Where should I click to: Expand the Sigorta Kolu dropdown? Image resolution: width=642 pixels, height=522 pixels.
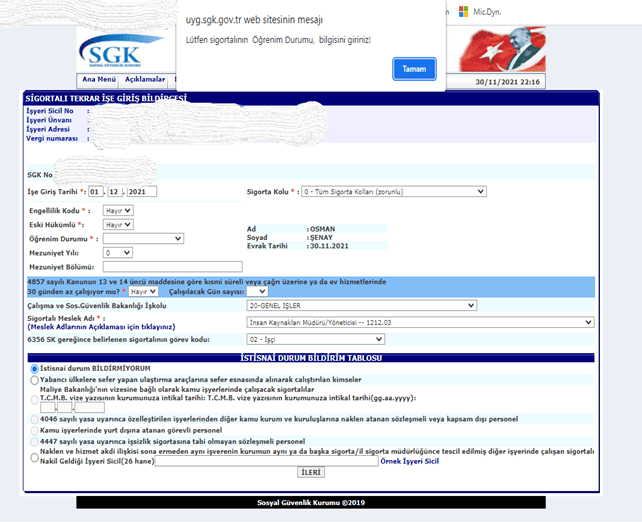pos(394,191)
